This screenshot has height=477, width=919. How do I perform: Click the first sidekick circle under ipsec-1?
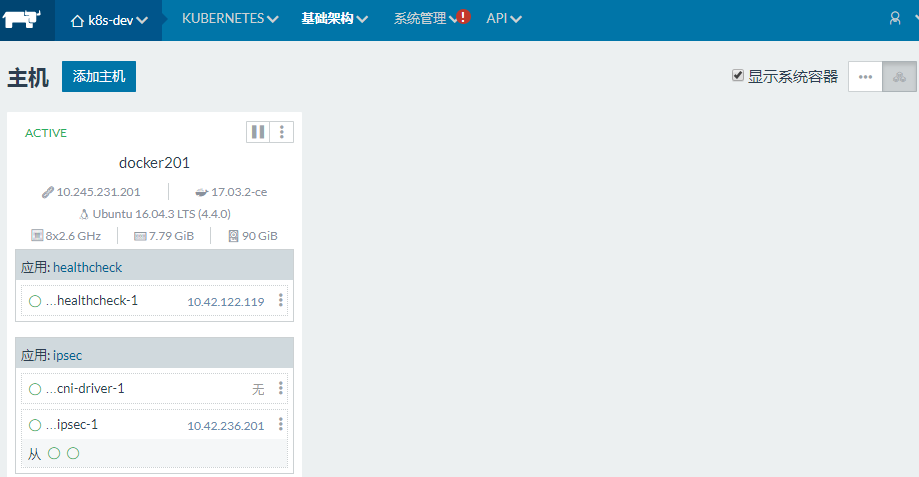[x=54, y=453]
